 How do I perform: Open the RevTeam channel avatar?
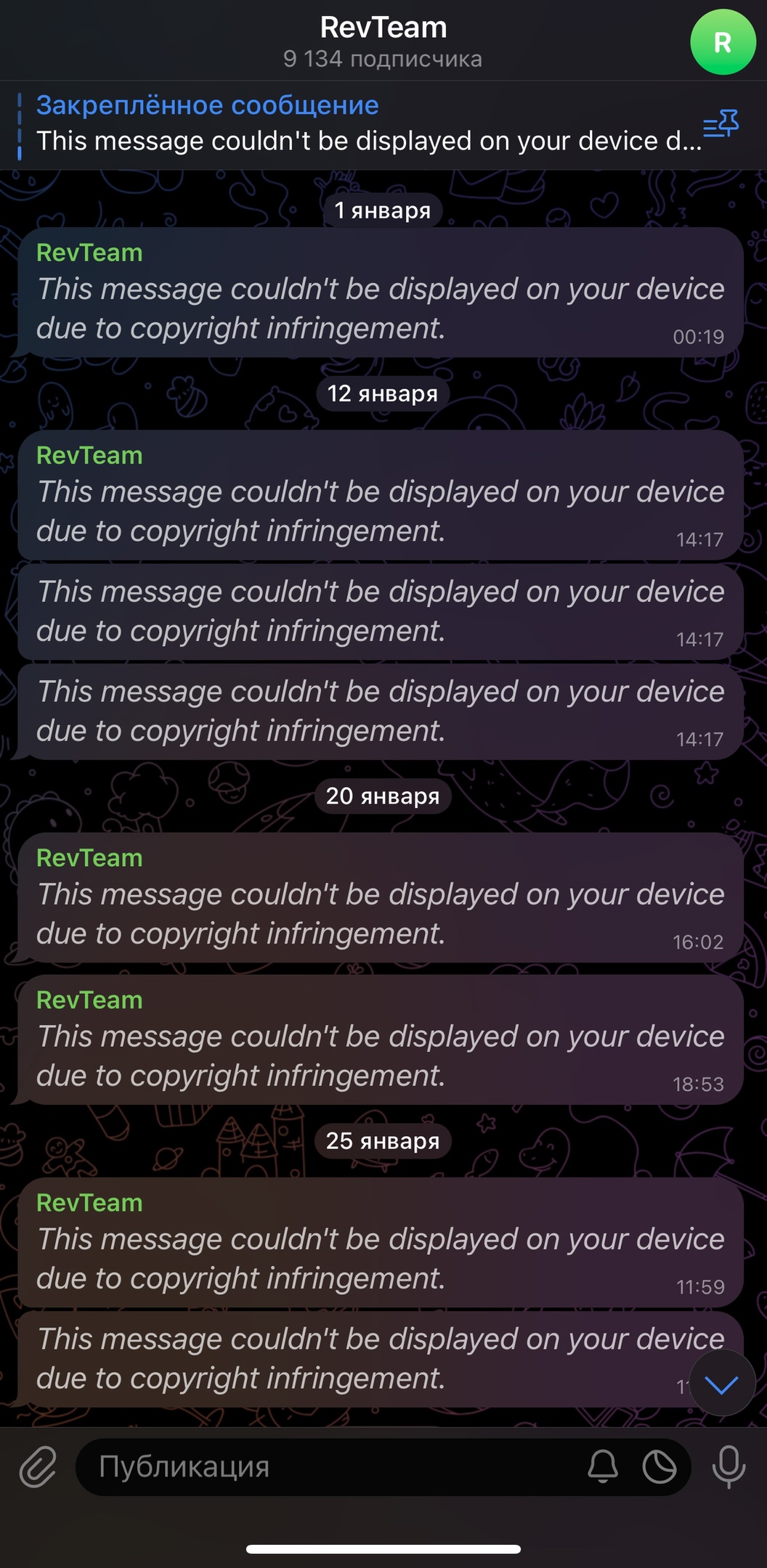(723, 42)
